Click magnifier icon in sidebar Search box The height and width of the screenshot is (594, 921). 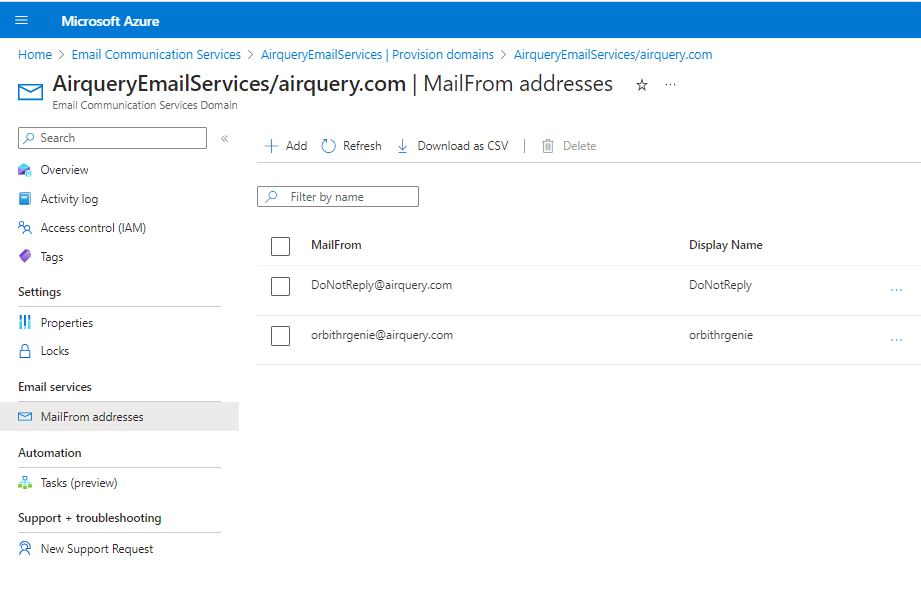[x=29, y=138]
